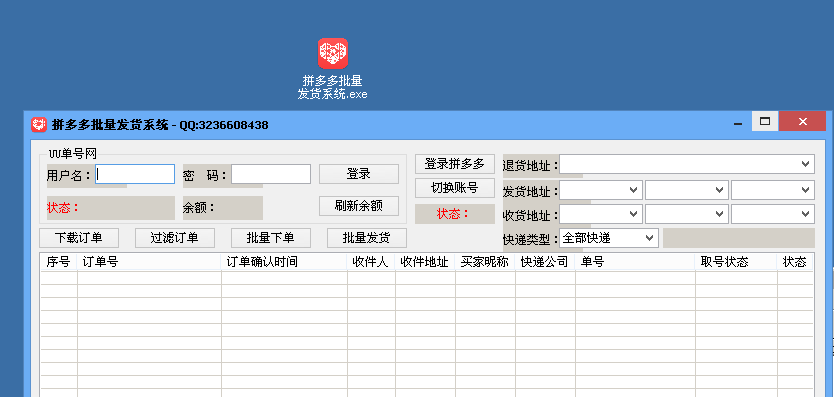Click the 批量发货 button
Screen dimensions: 834x397
(x=366, y=238)
